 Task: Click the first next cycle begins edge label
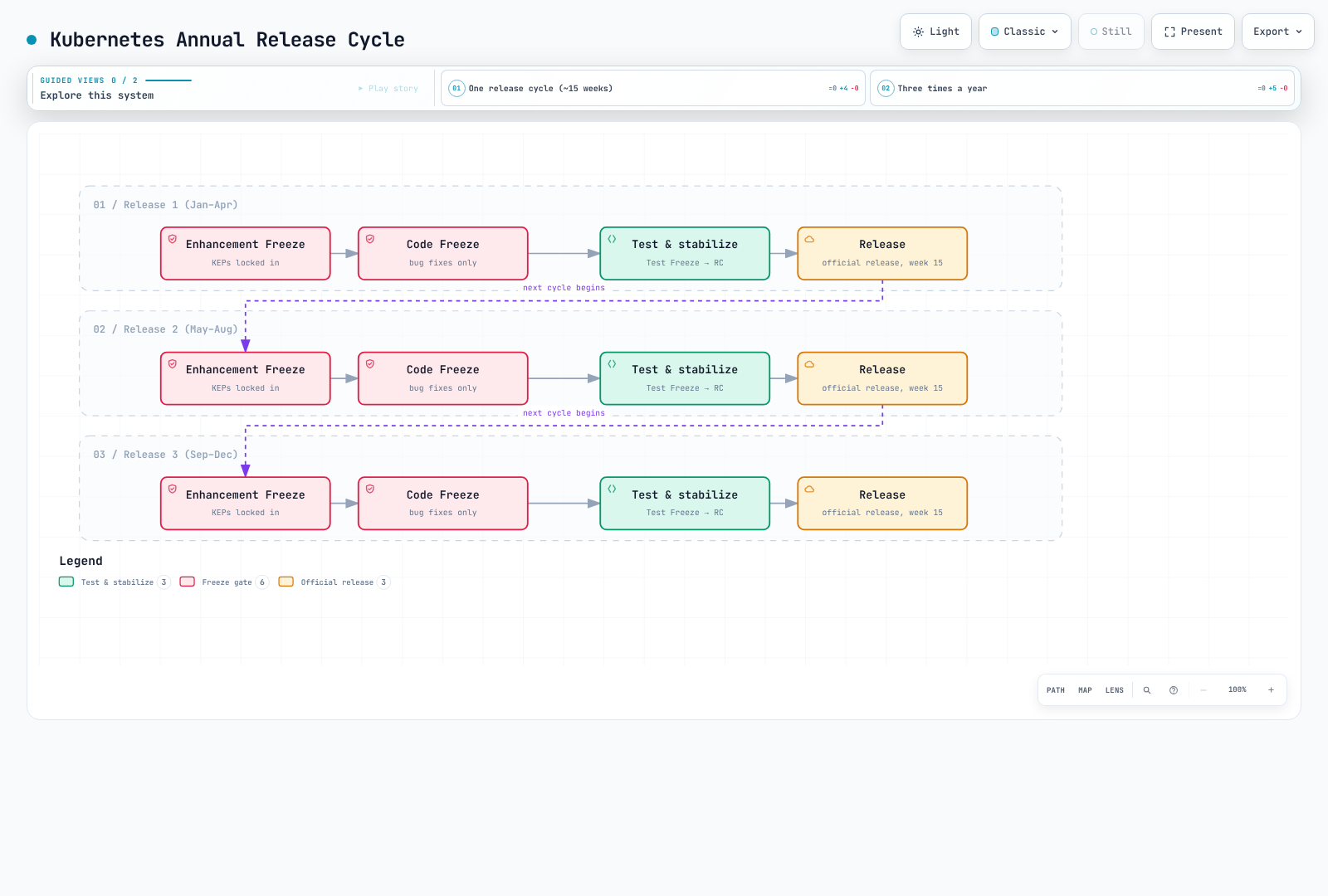click(564, 288)
